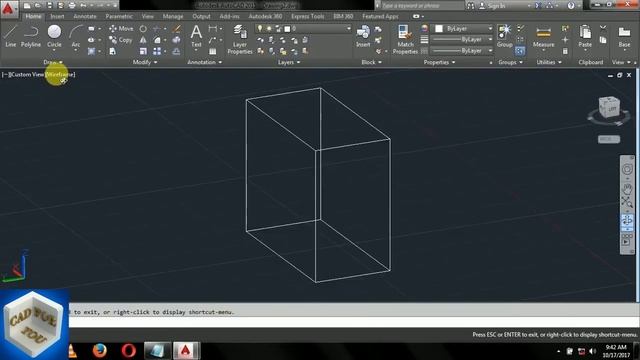Expand the Modify panel
The width and height of the screenshot is (640, 360).
pos(145,62)
